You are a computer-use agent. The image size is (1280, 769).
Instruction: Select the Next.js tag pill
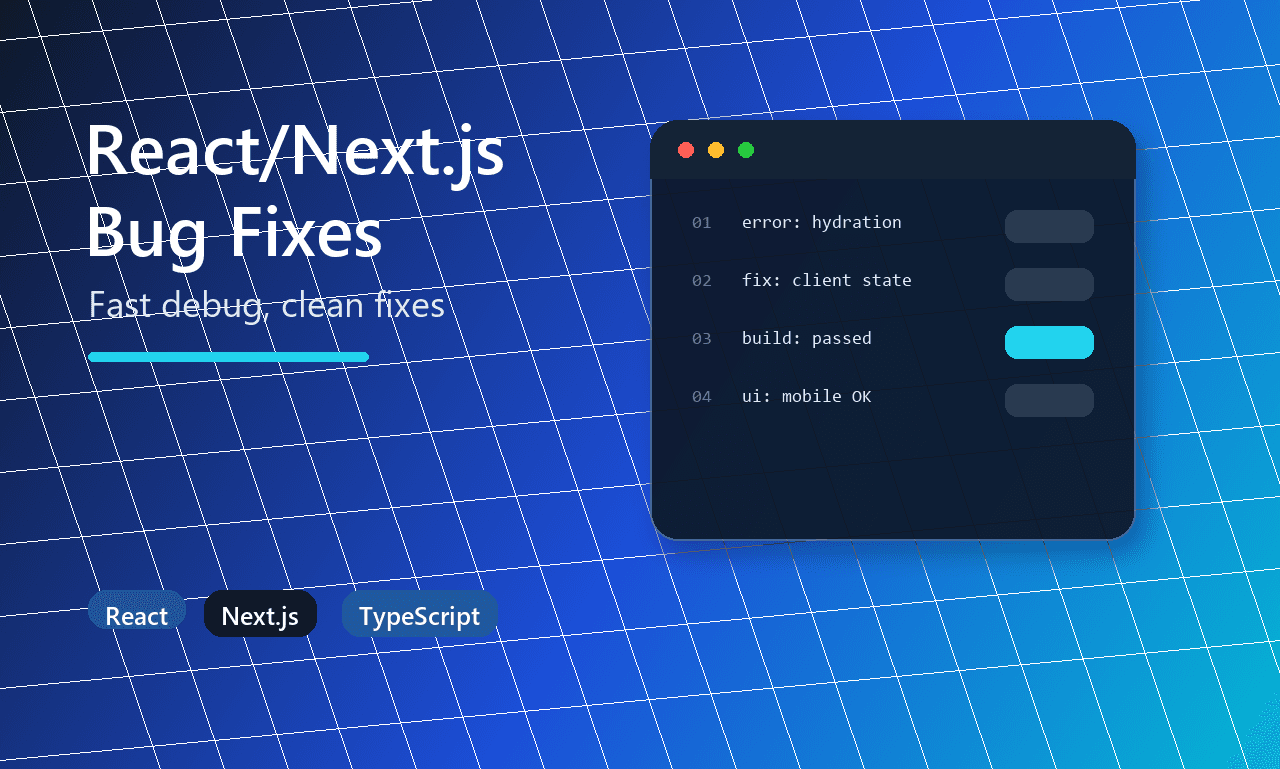(x=260, y=614)
